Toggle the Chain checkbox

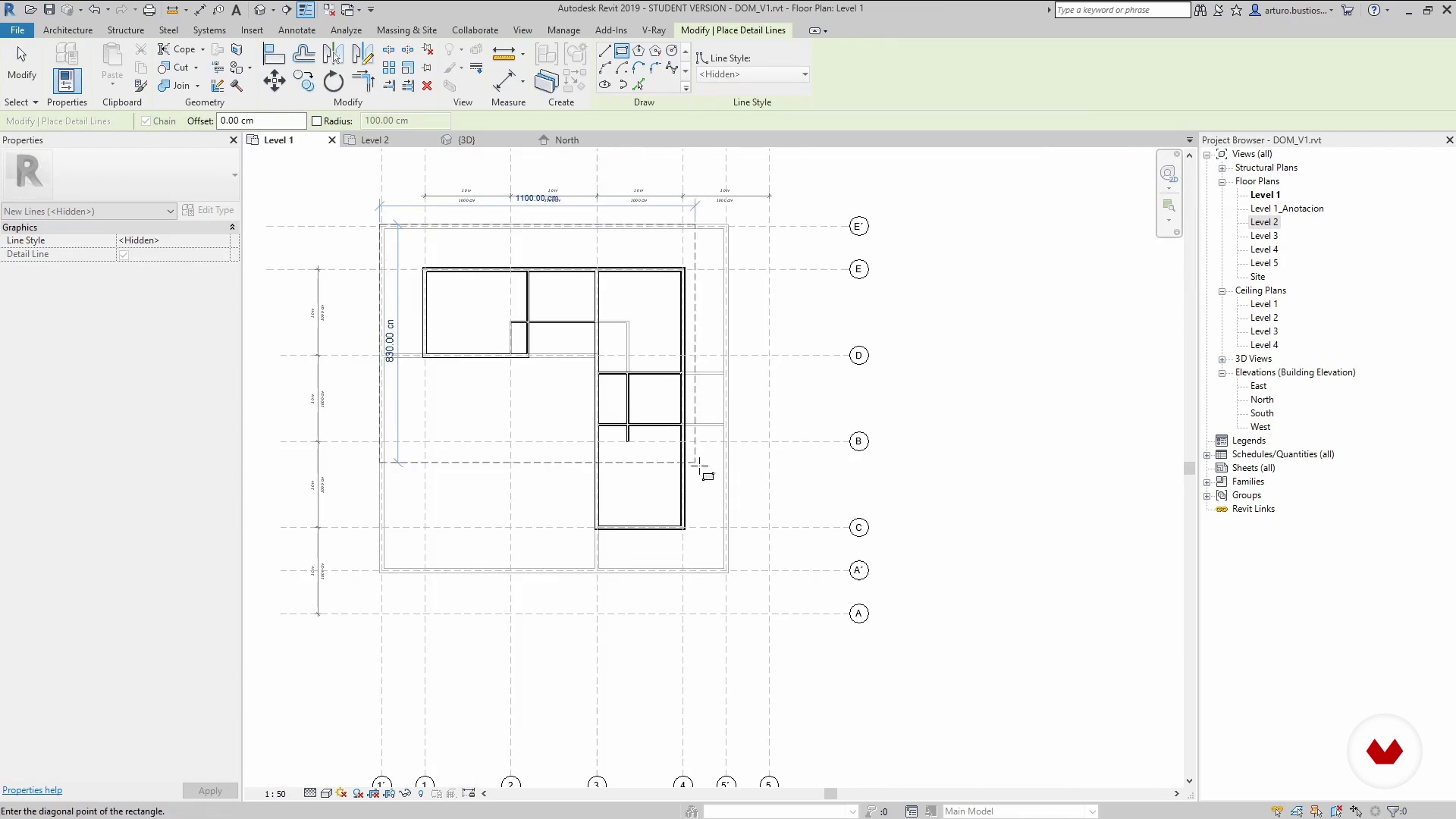(146, 121)
